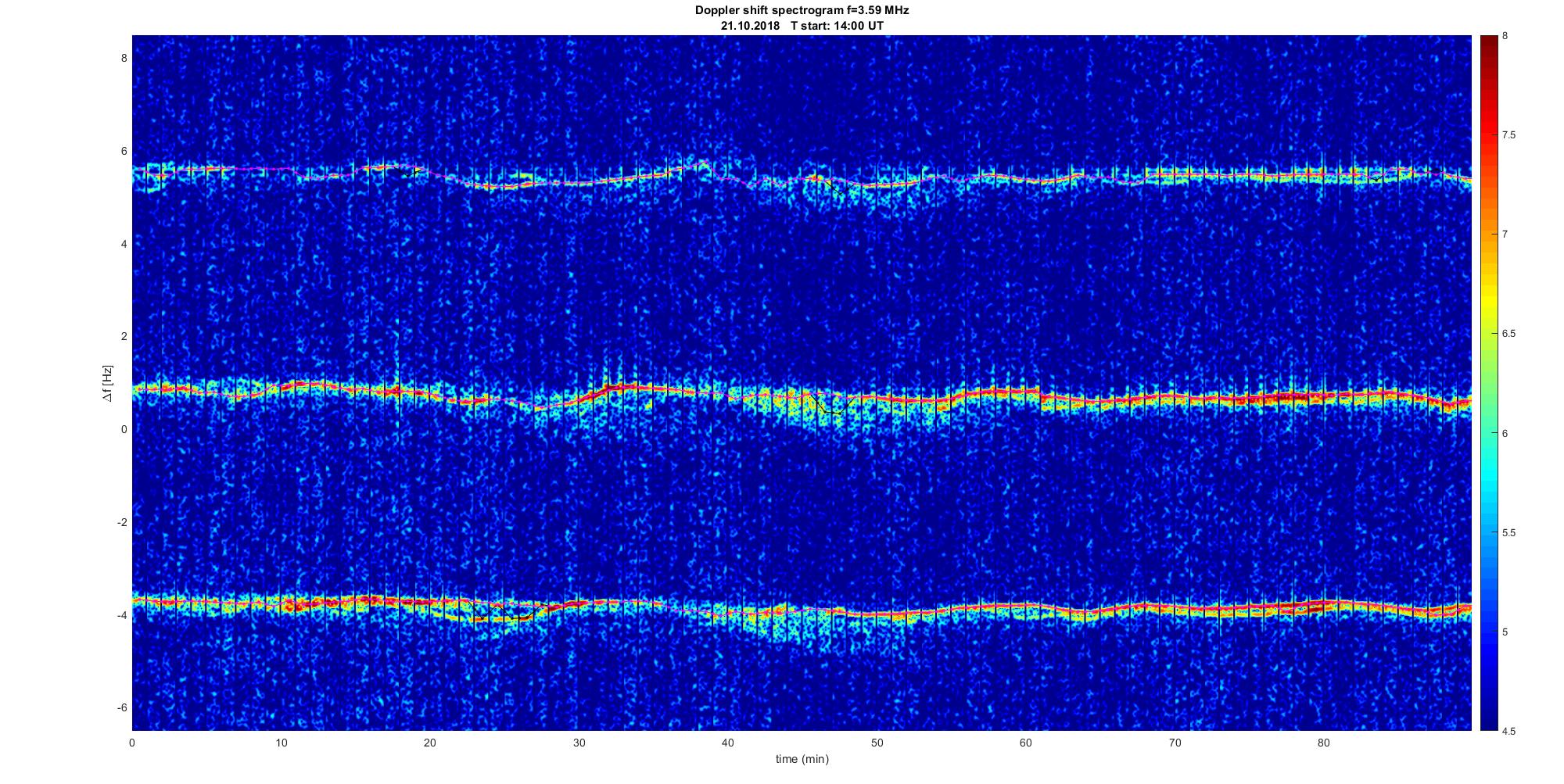The width and height of the screenshot is (1564, 784).
Task: Click the colorbar tick label '7.5'
Action: click(x=1509, y=135)
